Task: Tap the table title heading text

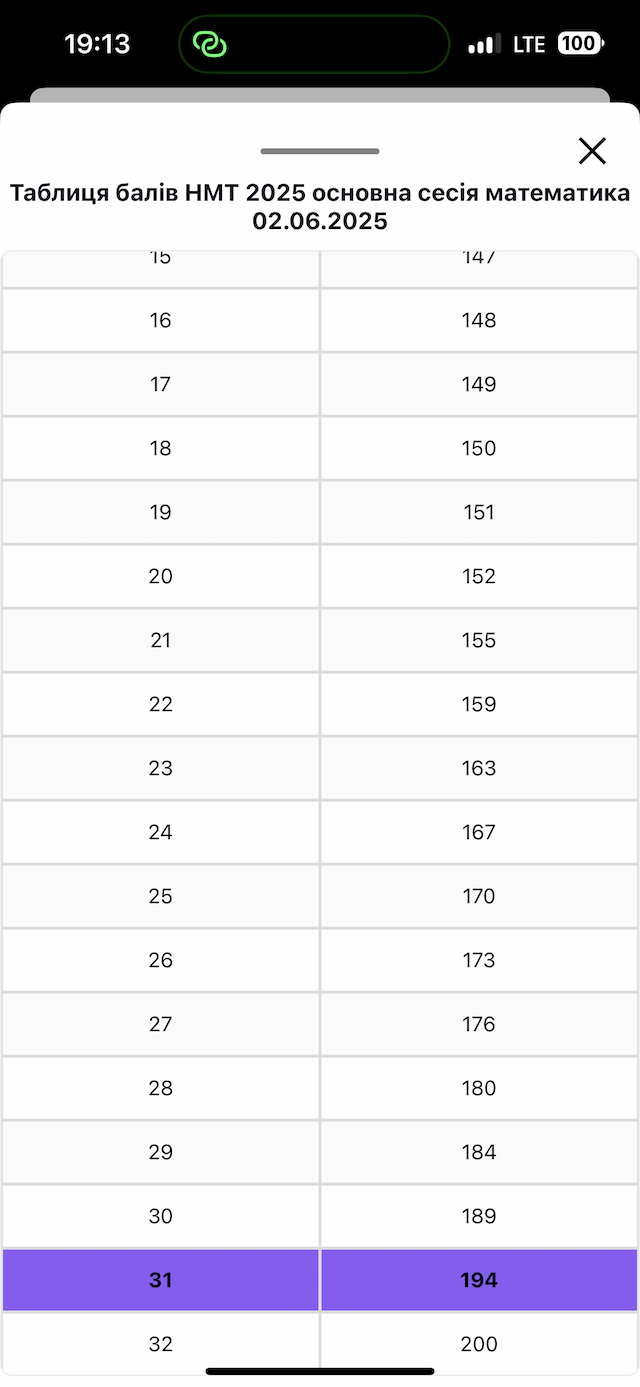Action: (x=320, y=206)
